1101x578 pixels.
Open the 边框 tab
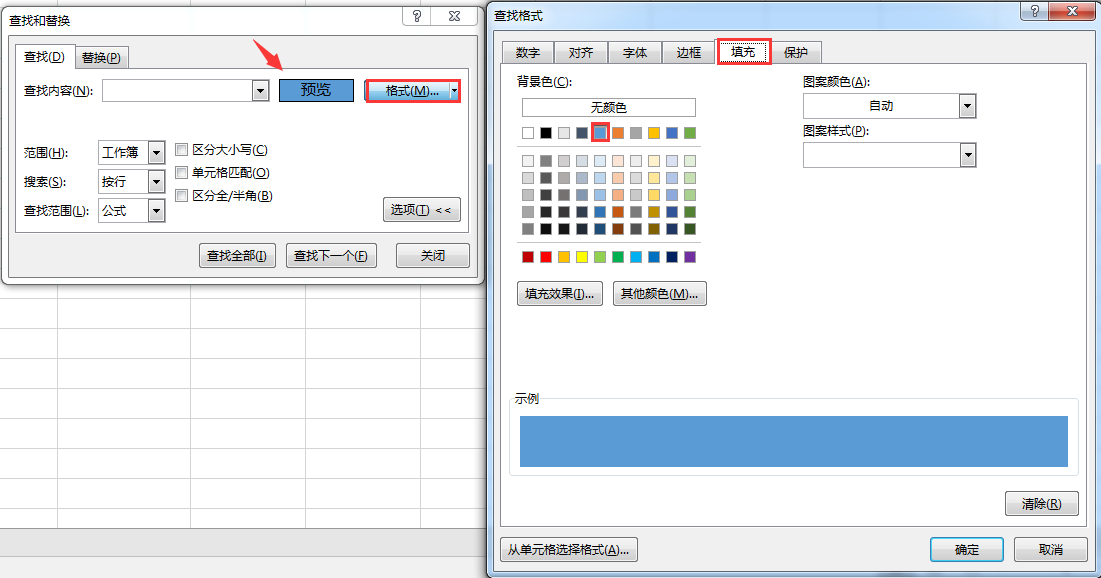click(689, 53)
